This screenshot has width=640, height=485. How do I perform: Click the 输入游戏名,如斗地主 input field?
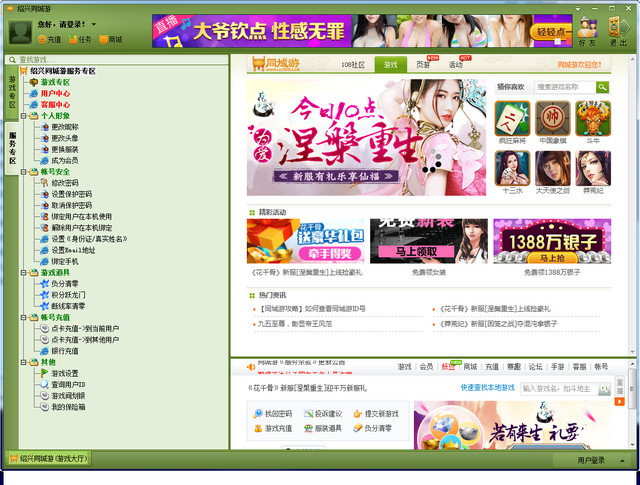560,389
